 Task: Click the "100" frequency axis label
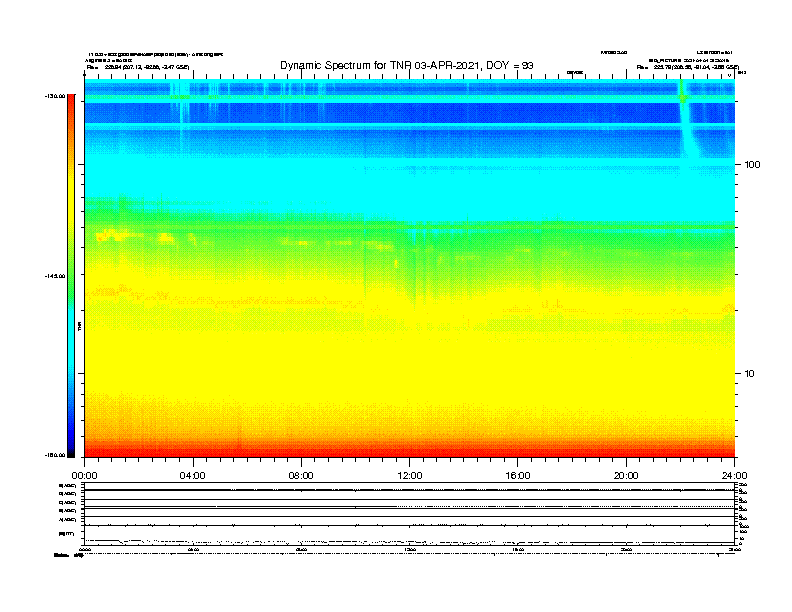click(752, 165)
